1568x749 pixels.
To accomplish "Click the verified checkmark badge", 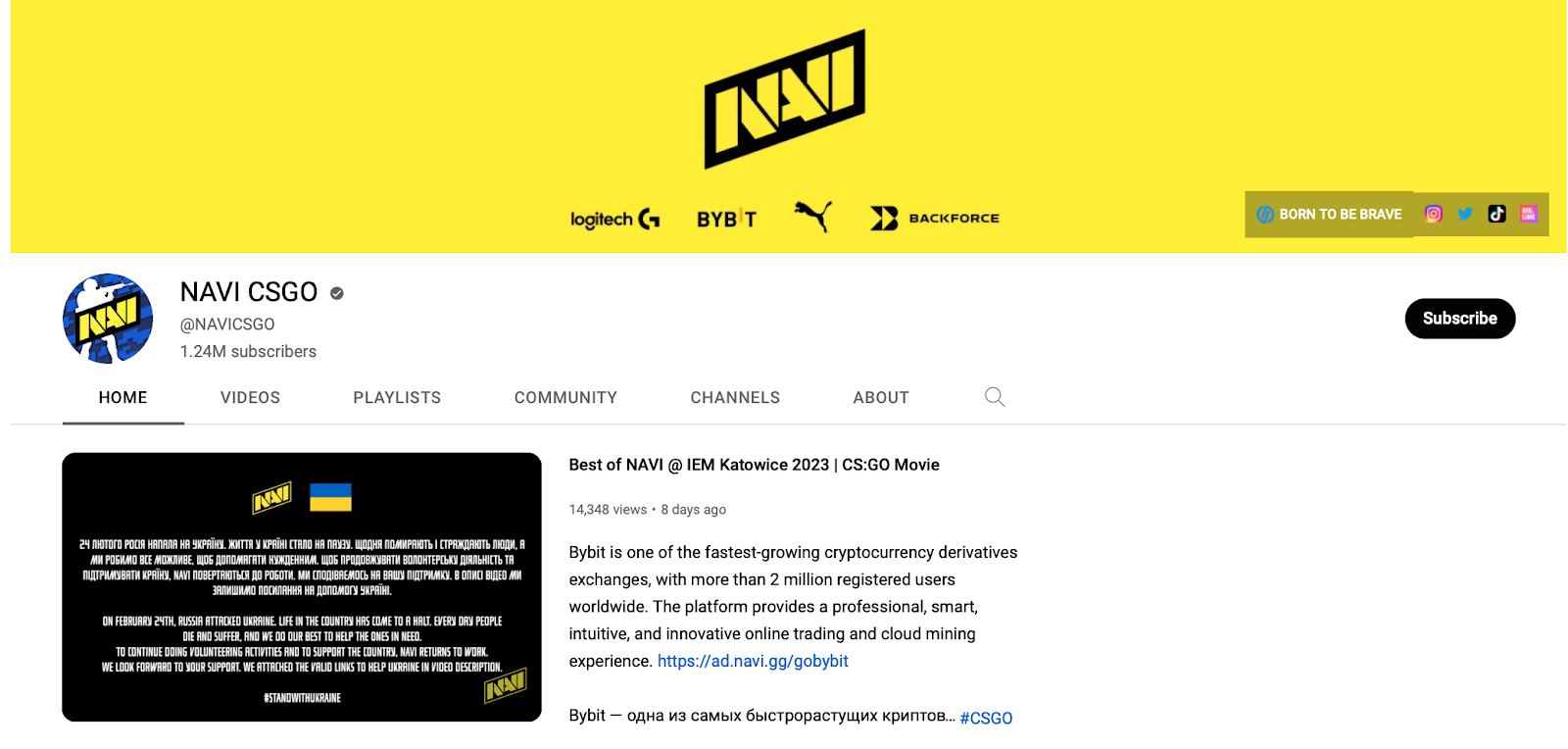I will click(x=337, y=293).
